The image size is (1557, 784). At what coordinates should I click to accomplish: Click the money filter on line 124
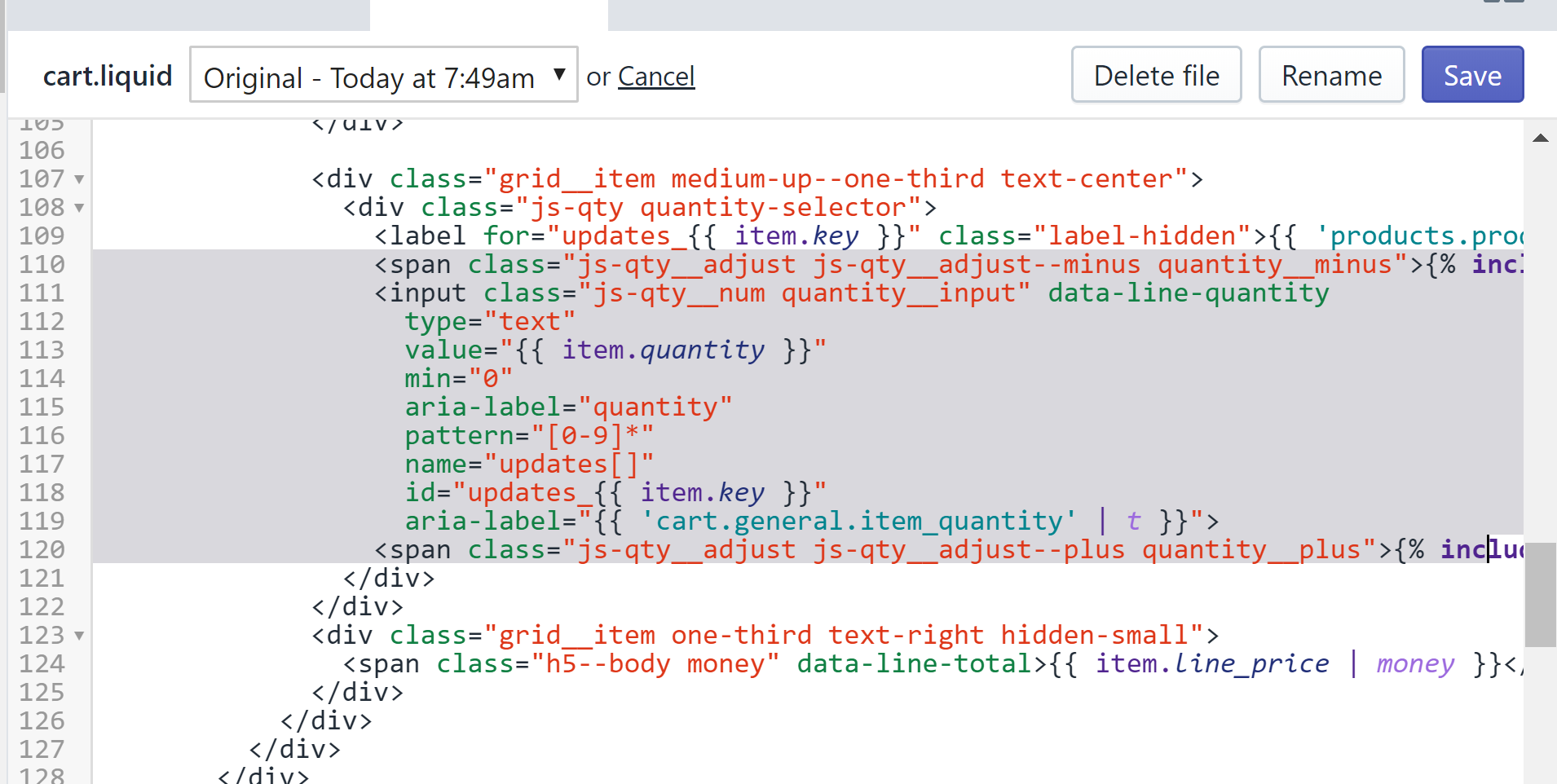point(1415,663)
